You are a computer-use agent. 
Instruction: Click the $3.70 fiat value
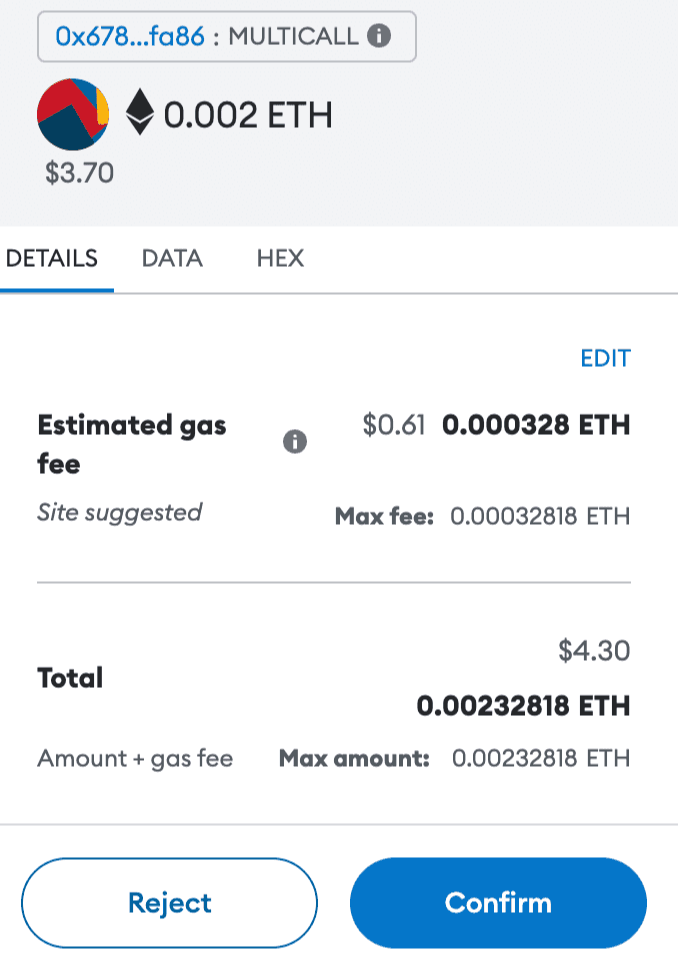pos(79,174)
